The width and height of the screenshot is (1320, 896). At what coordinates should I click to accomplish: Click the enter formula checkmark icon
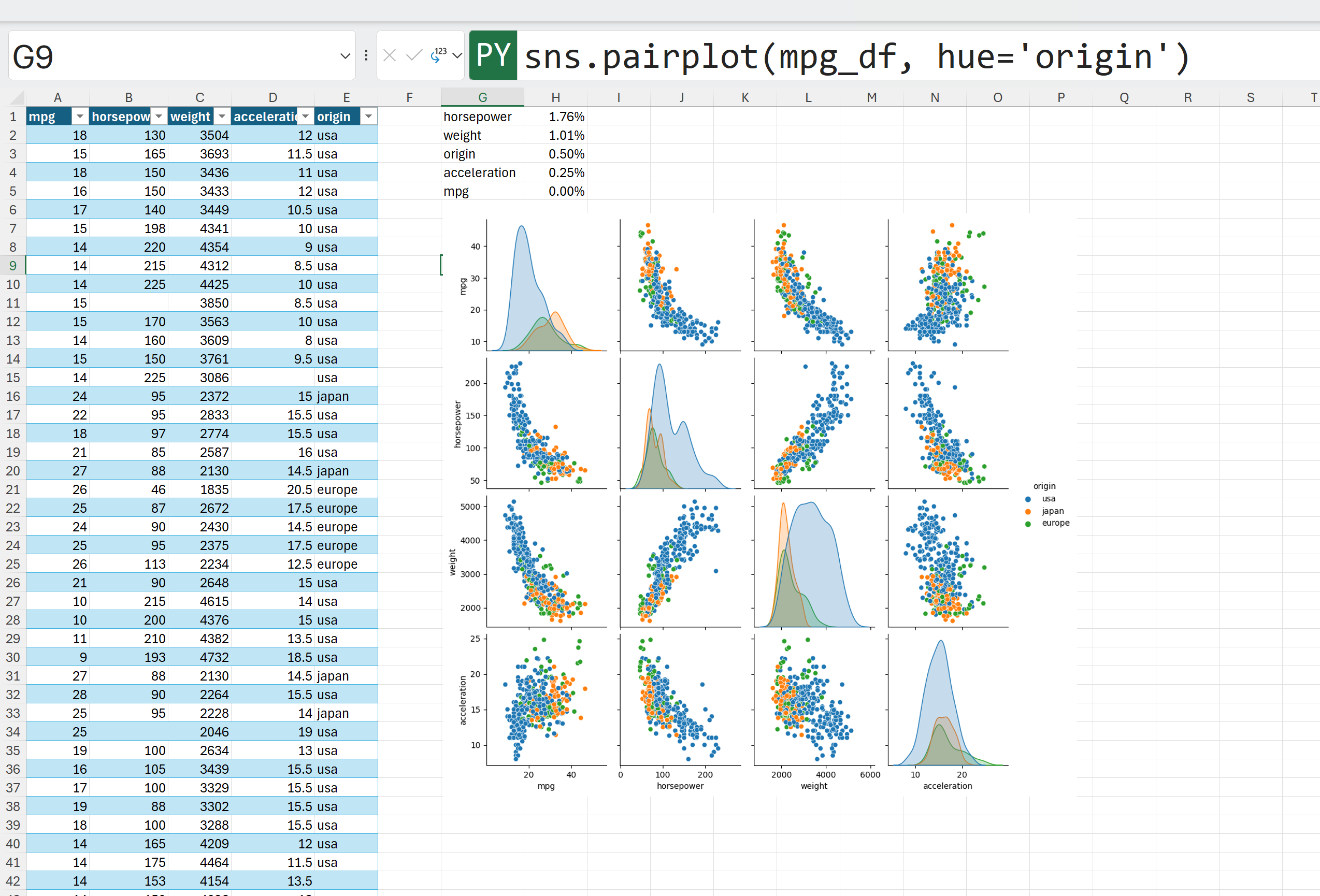click(x=414, y=55)
